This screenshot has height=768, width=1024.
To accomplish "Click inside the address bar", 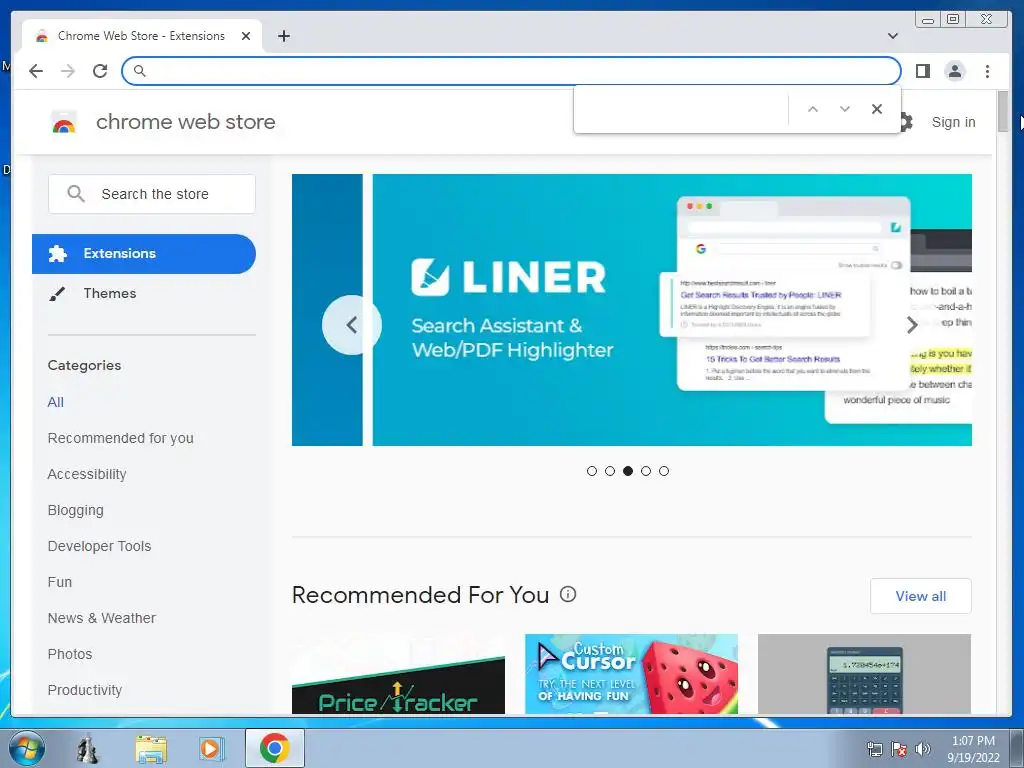I will pos(511,71).
